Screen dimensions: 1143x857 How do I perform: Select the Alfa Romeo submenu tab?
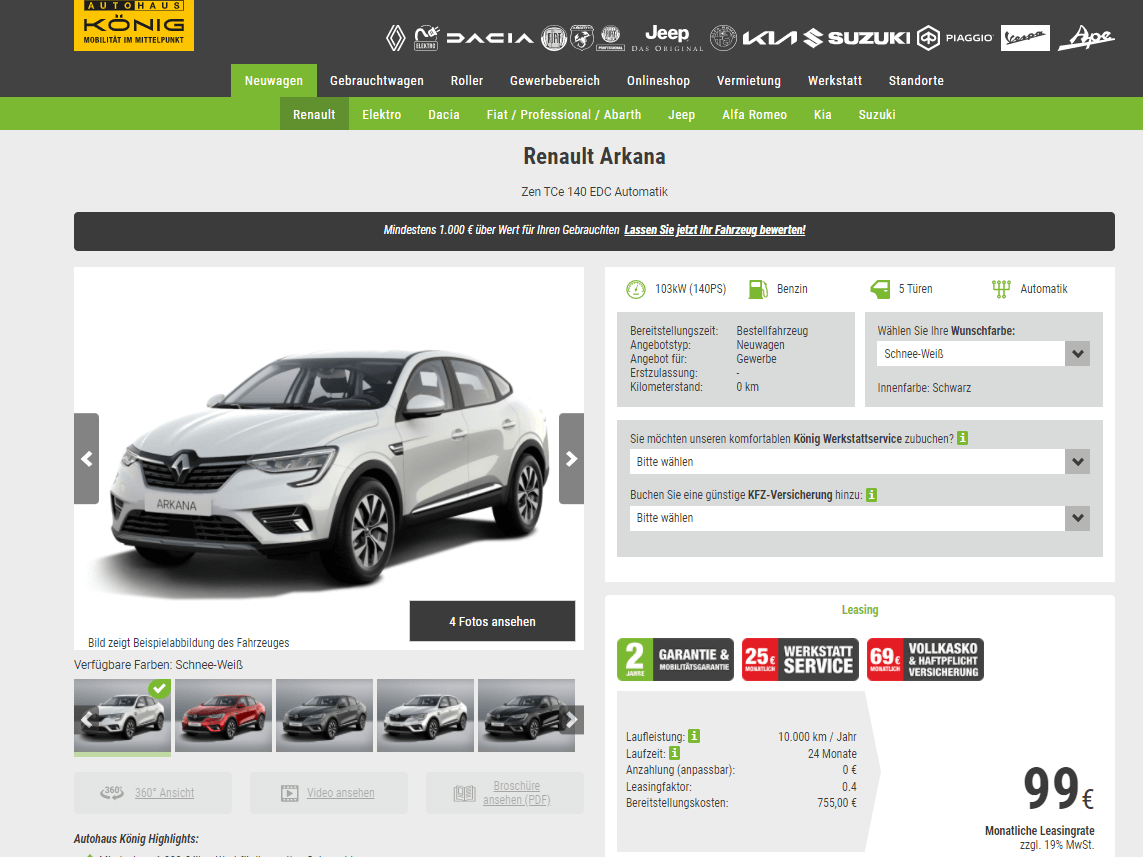coord(754,114)
